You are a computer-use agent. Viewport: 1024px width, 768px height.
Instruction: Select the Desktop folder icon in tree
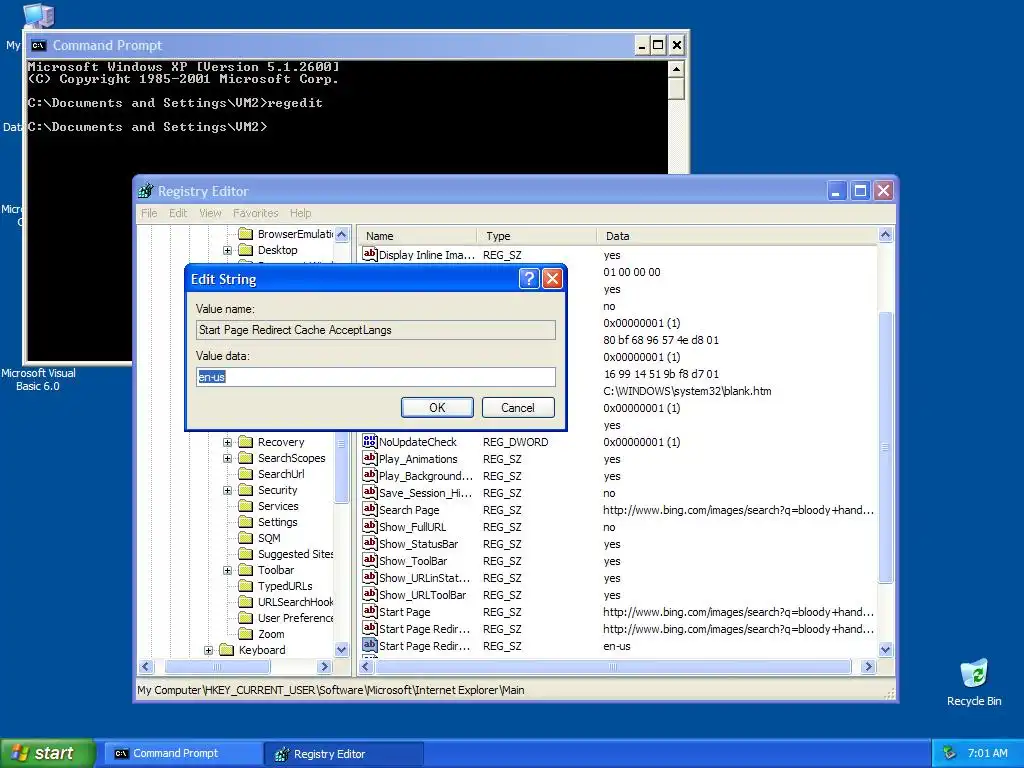tap(246, 250)
